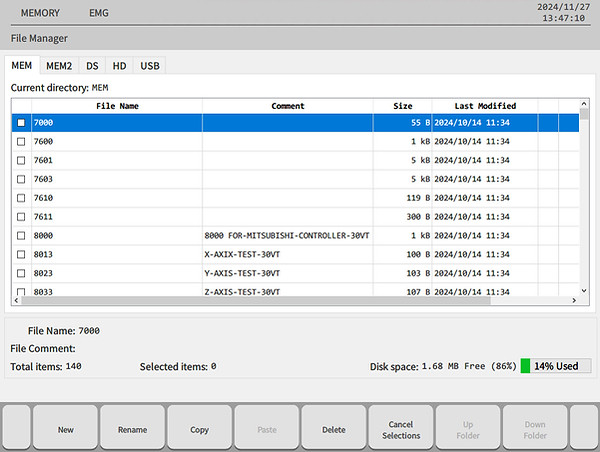
Task: Sort by the File Name column header
Action: 117,106
